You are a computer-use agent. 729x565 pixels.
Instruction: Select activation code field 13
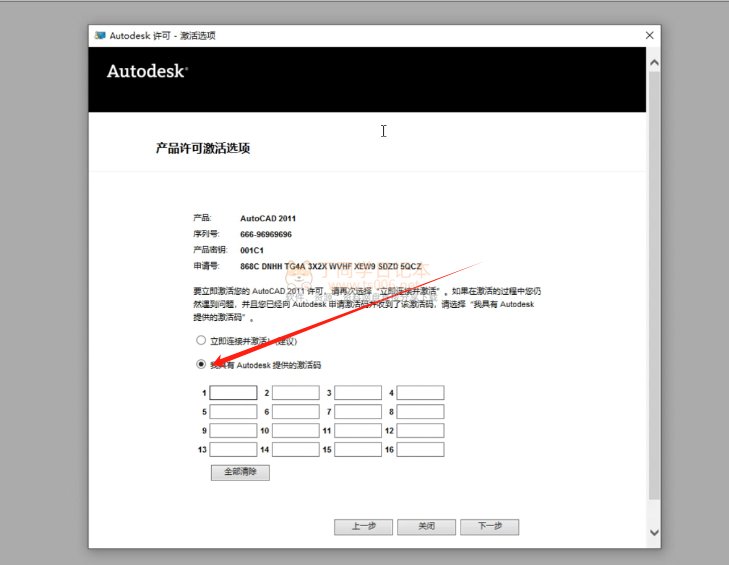pos(233,450)
